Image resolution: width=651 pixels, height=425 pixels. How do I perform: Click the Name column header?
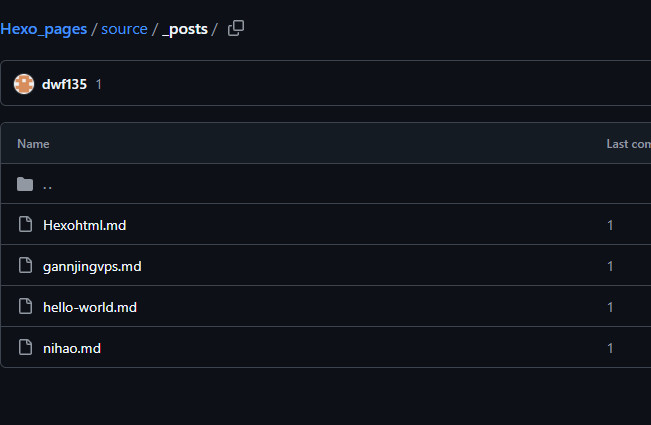[x=33, y=144]
